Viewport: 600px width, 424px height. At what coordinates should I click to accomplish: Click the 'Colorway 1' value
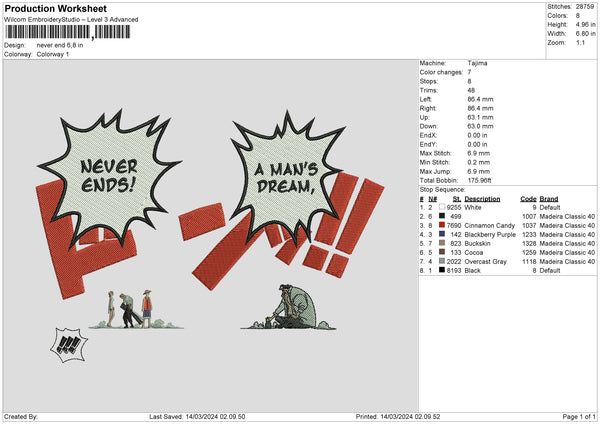coord(53,54)
